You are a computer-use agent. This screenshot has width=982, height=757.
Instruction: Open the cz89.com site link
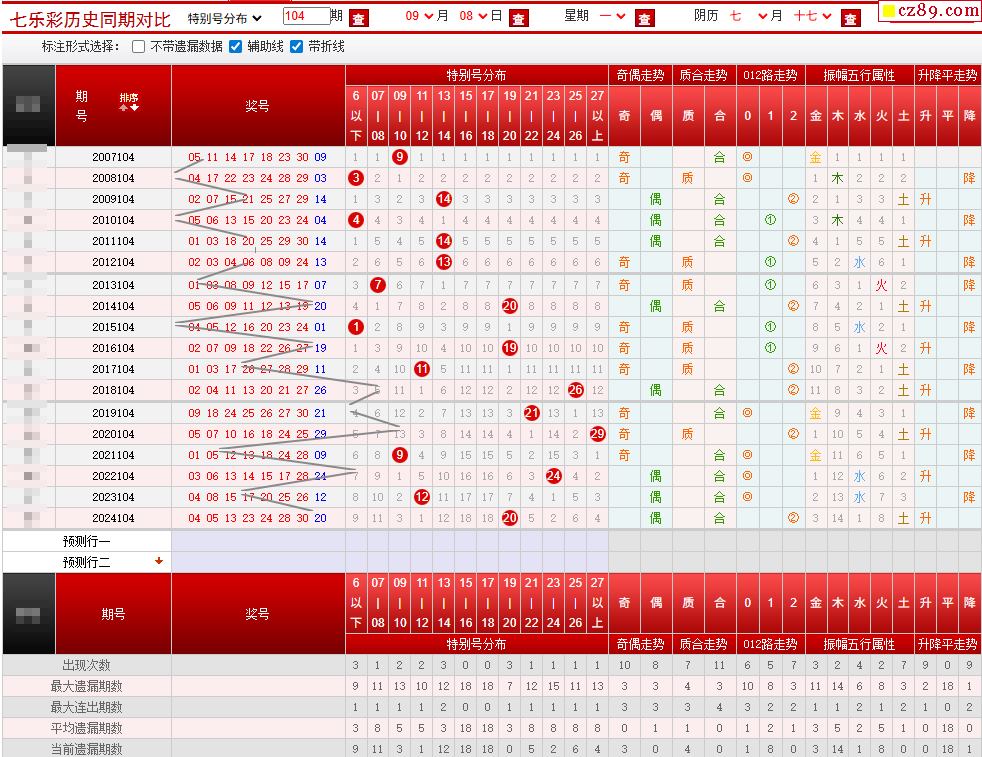930,11
